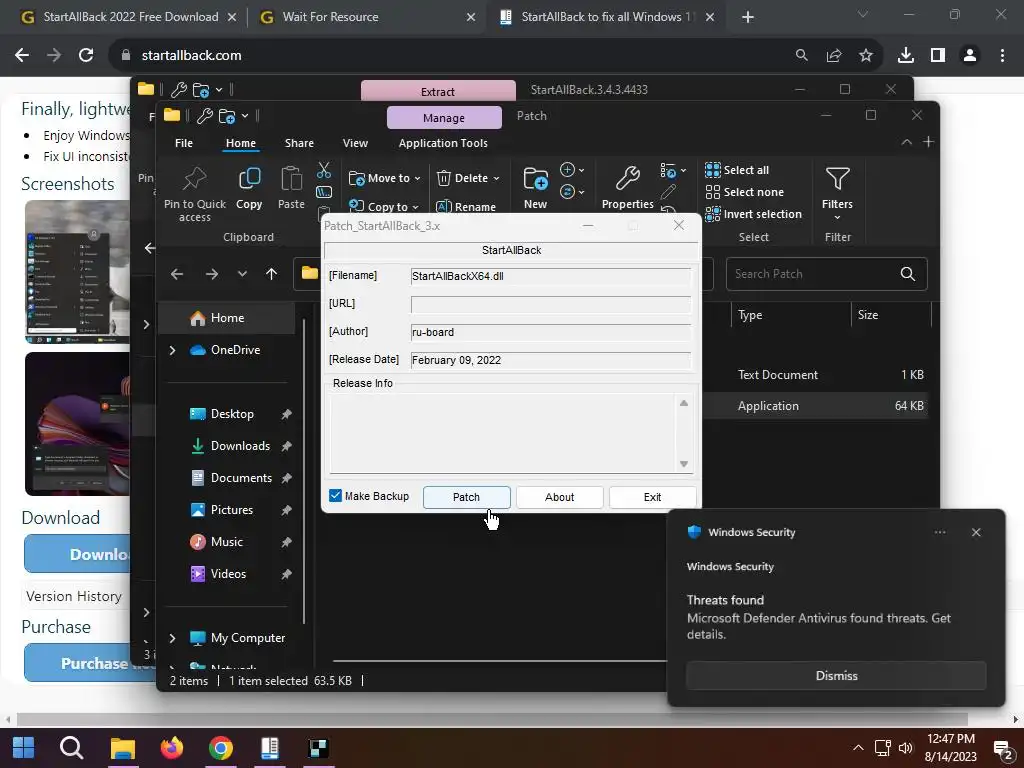This screenshot has width=1024, height=768.
Task: Open Windows Start menu
Action: pos(24,748)
